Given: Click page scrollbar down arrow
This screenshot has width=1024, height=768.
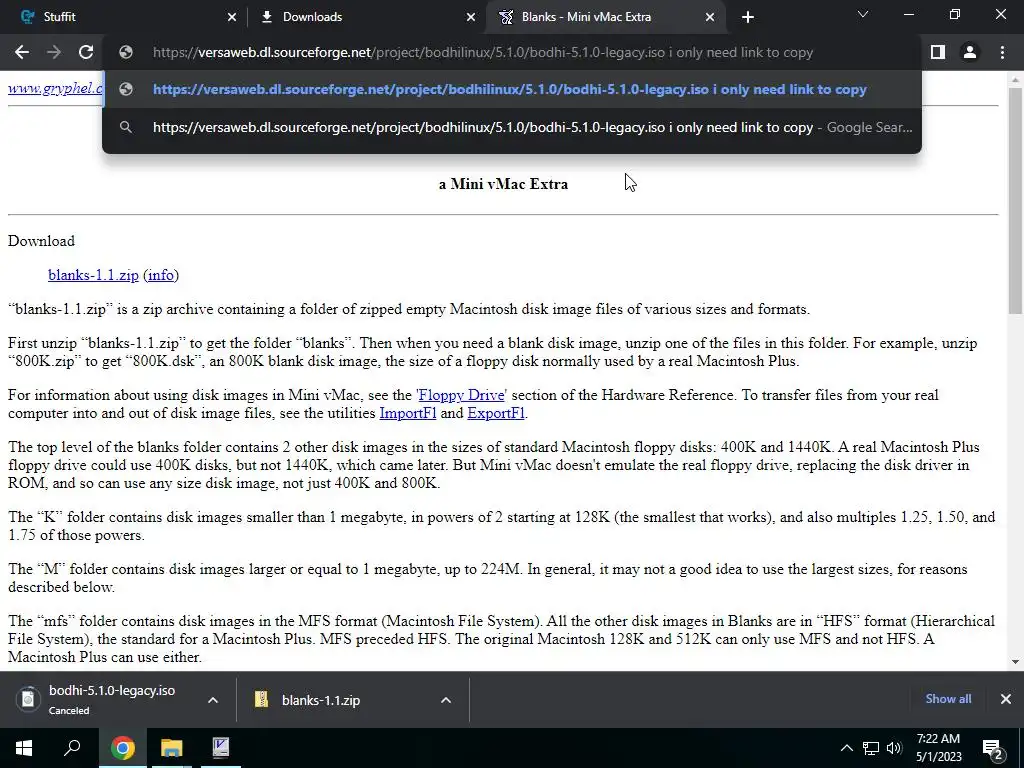Looking at the screenshot, I should point(1015,662).
